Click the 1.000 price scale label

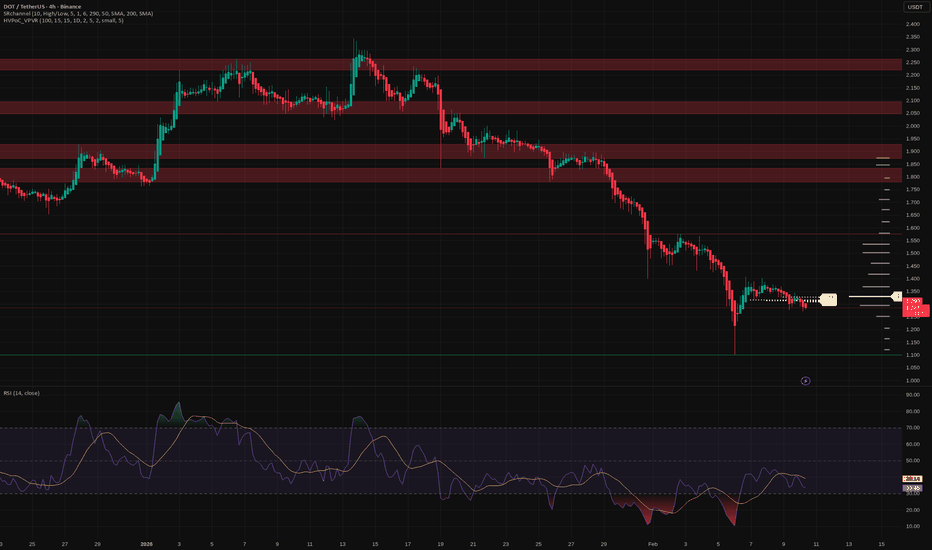(x=913, y=381)
